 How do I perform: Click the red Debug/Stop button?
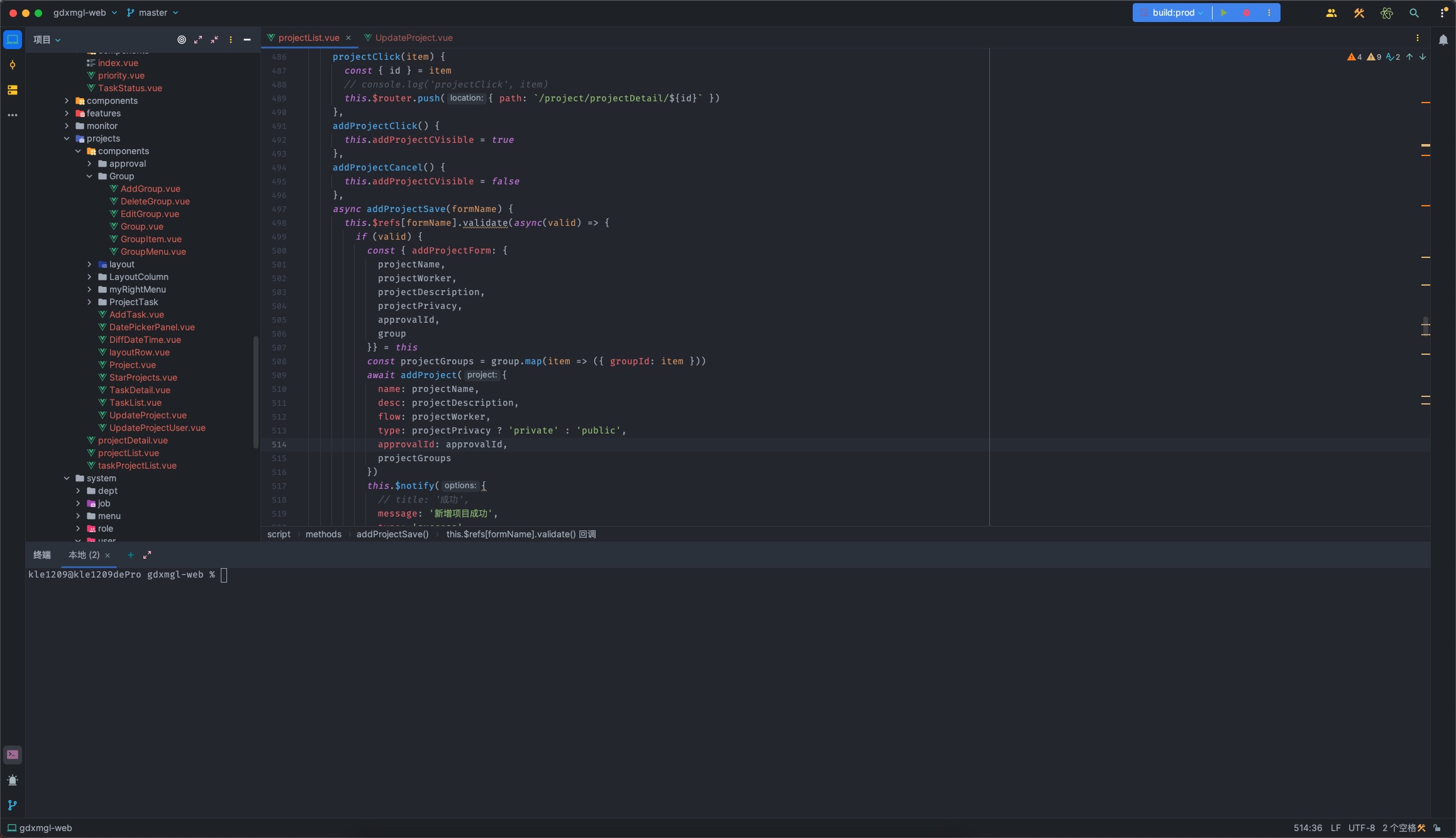click(1247, 13)
